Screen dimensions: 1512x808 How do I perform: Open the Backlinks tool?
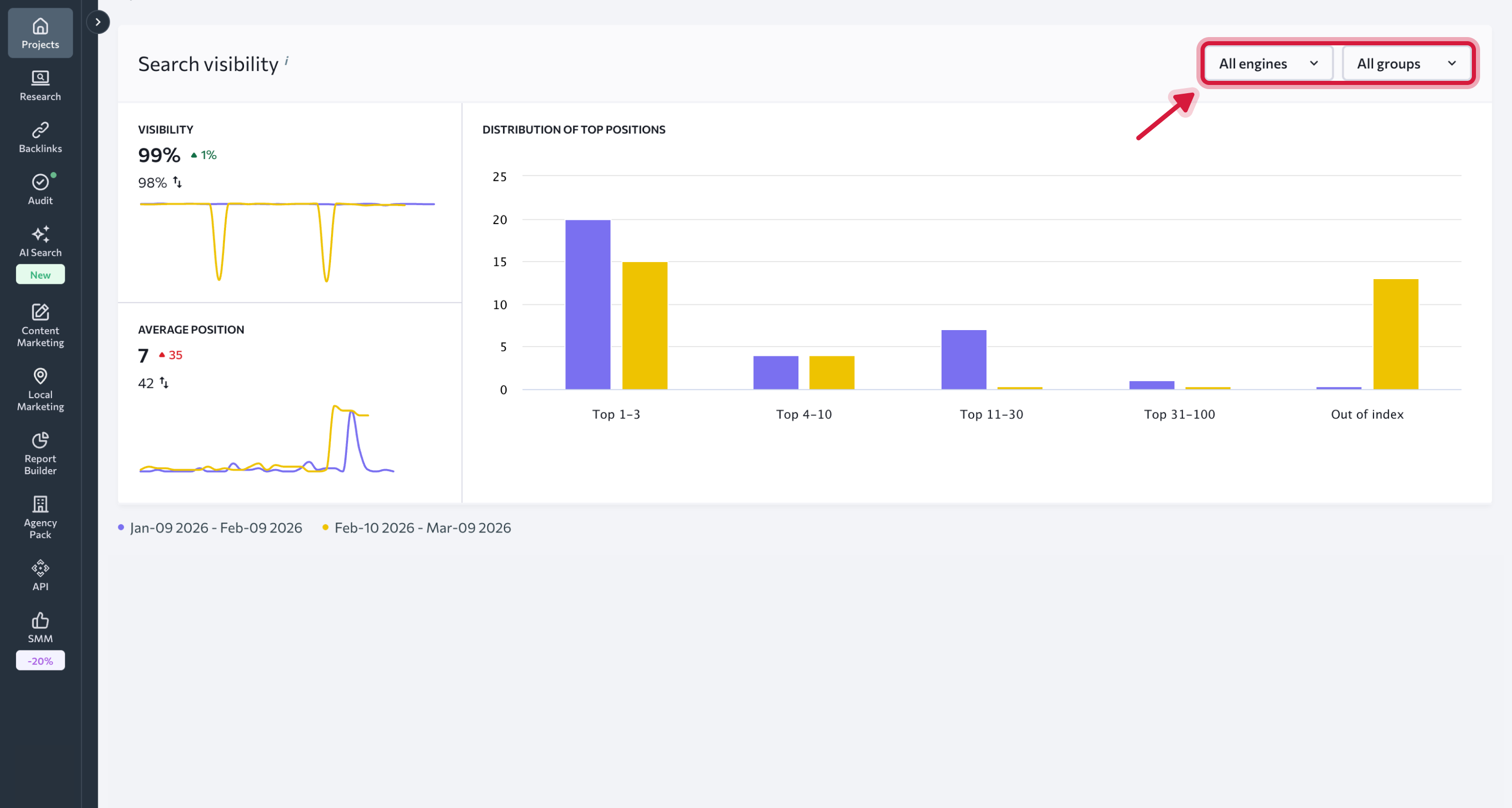tap(40, 136)
